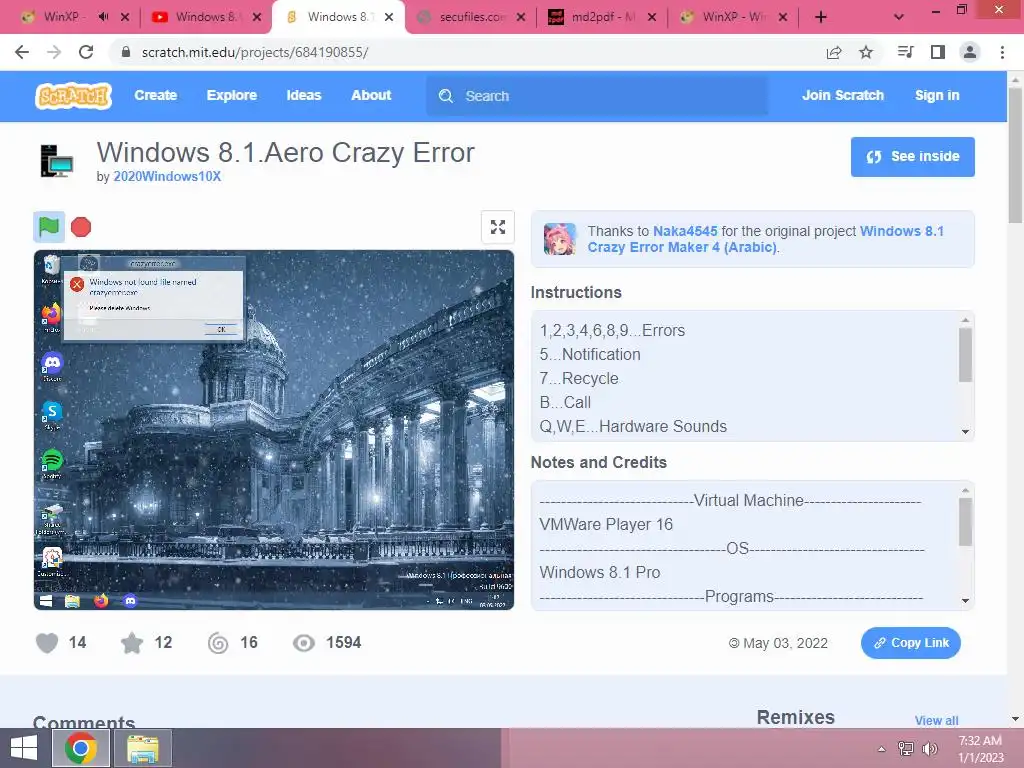Open Chrome three-dot menu
Screen dimensions: 1024x768
(1002, 52)
